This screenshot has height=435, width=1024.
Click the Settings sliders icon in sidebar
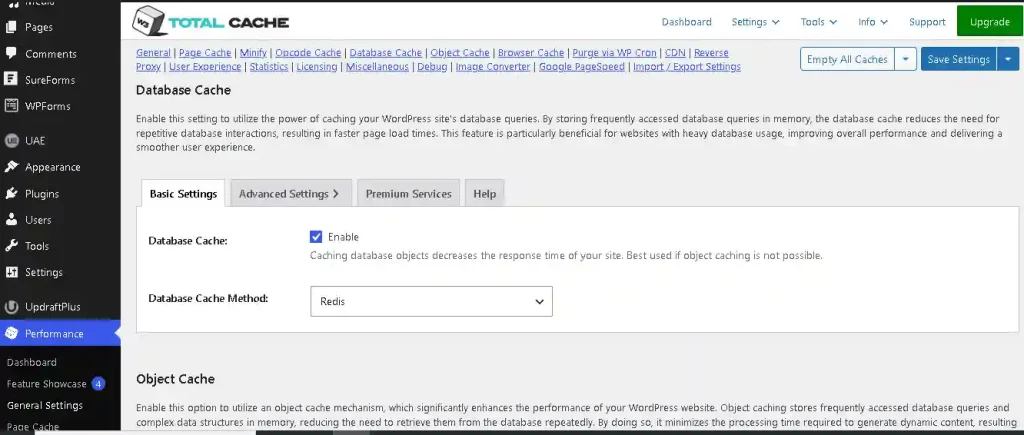pyautogui.click(x=10, y=272)
